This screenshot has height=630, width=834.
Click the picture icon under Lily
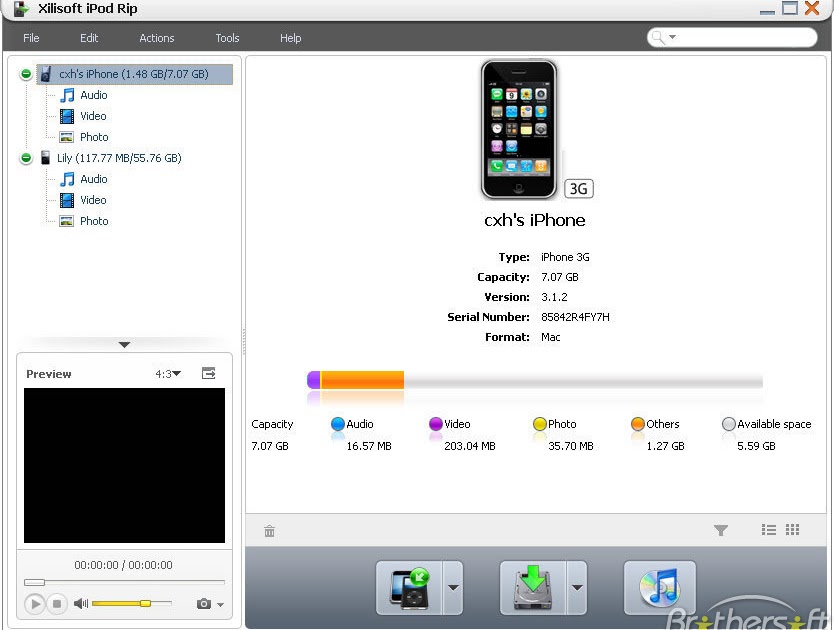66,221
